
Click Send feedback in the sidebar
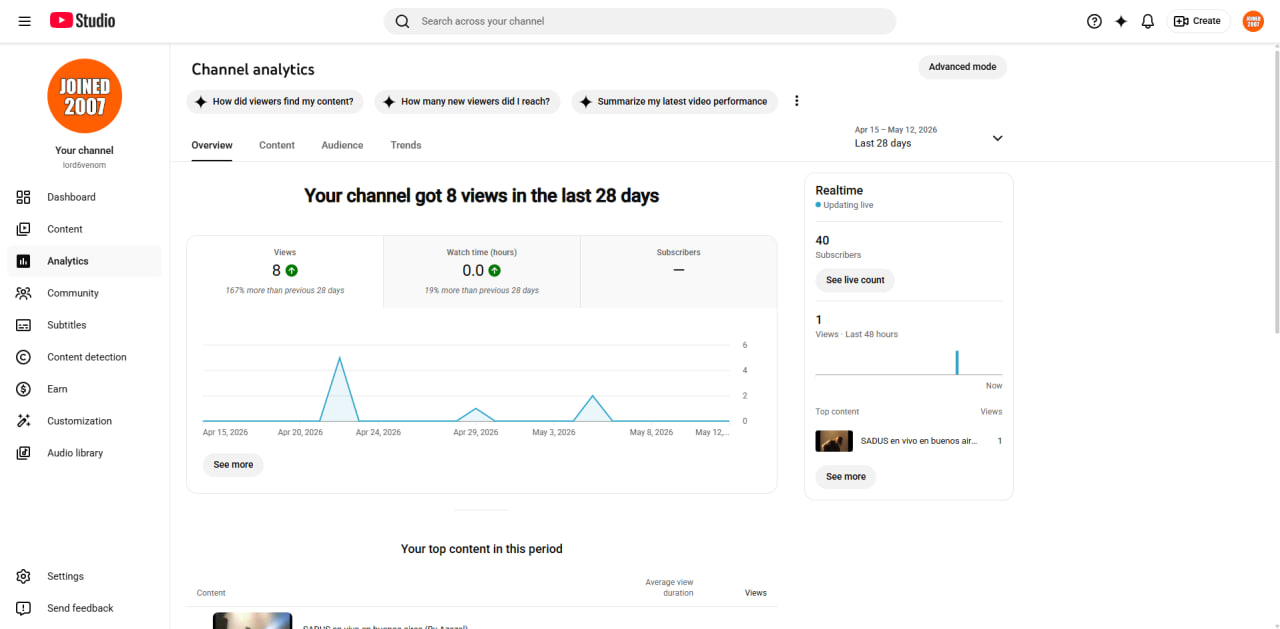click(85, 608)
